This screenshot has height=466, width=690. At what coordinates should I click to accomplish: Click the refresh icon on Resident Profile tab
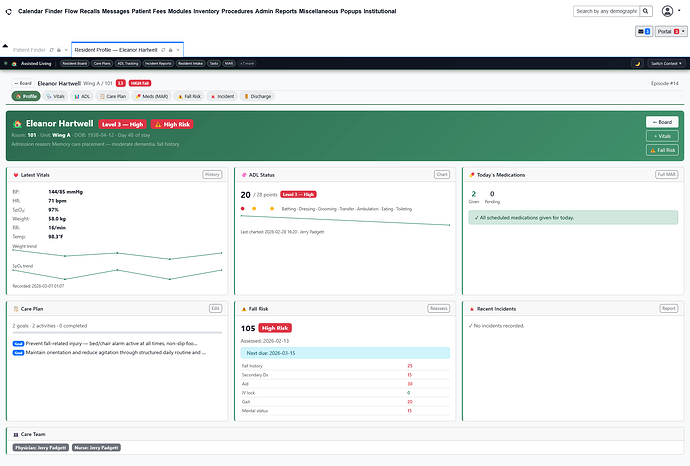pos(163,49)
